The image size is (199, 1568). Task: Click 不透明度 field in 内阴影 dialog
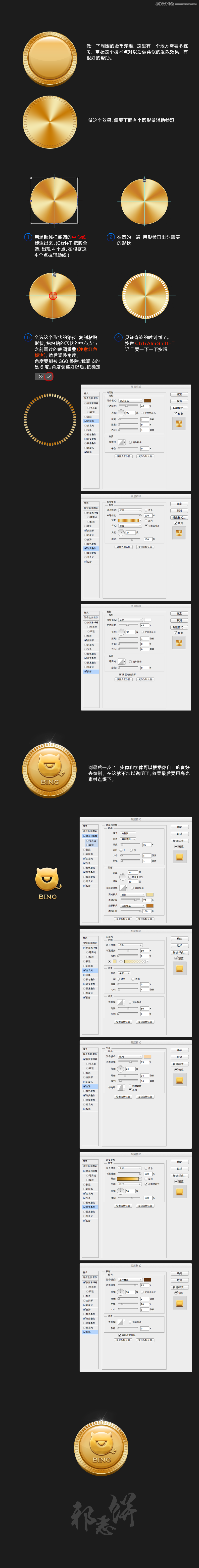tap(145, 406)
